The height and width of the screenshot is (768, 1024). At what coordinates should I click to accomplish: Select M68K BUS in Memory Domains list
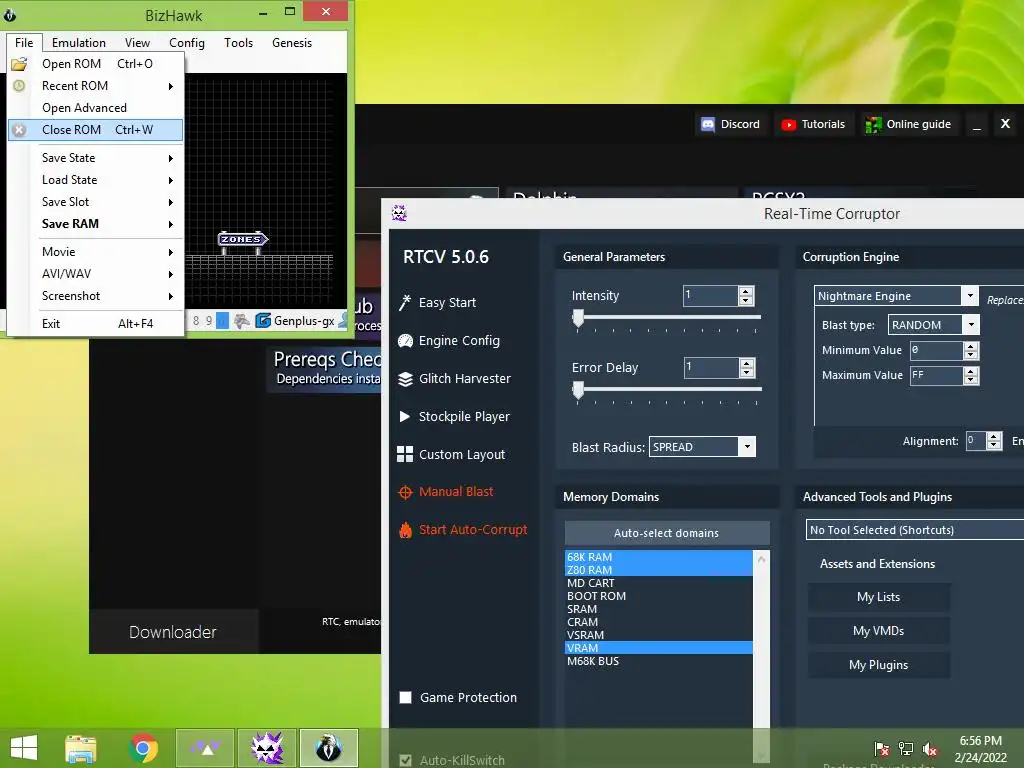tap(658, 661)
